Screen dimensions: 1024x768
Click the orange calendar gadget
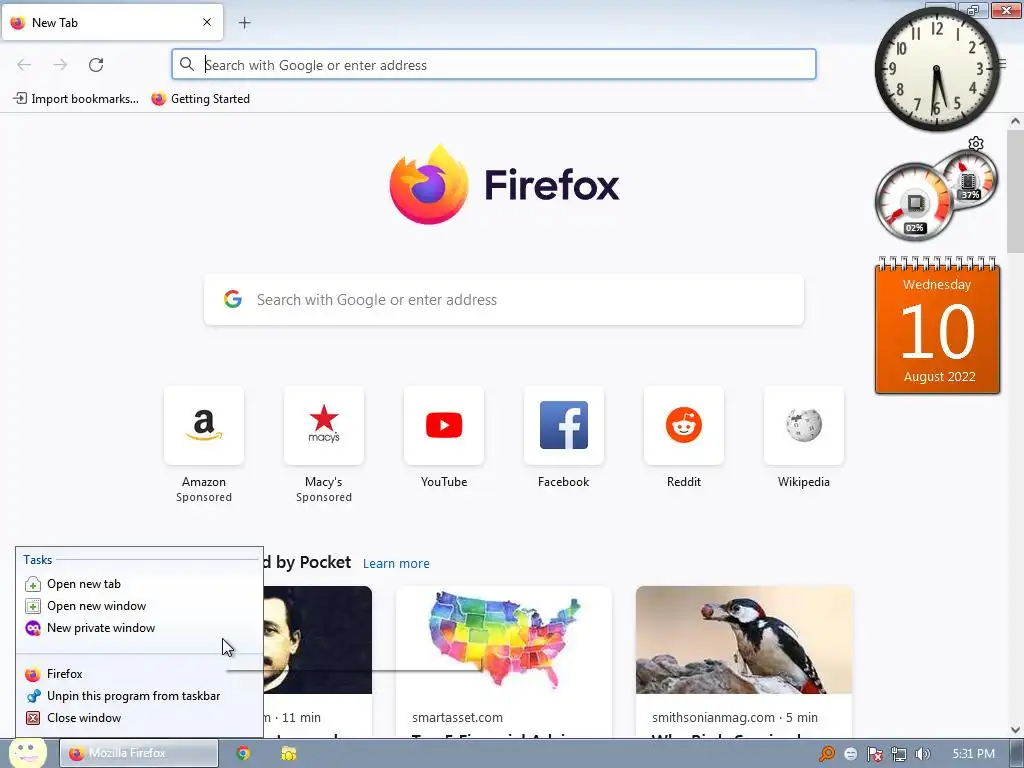pos(937,325)
